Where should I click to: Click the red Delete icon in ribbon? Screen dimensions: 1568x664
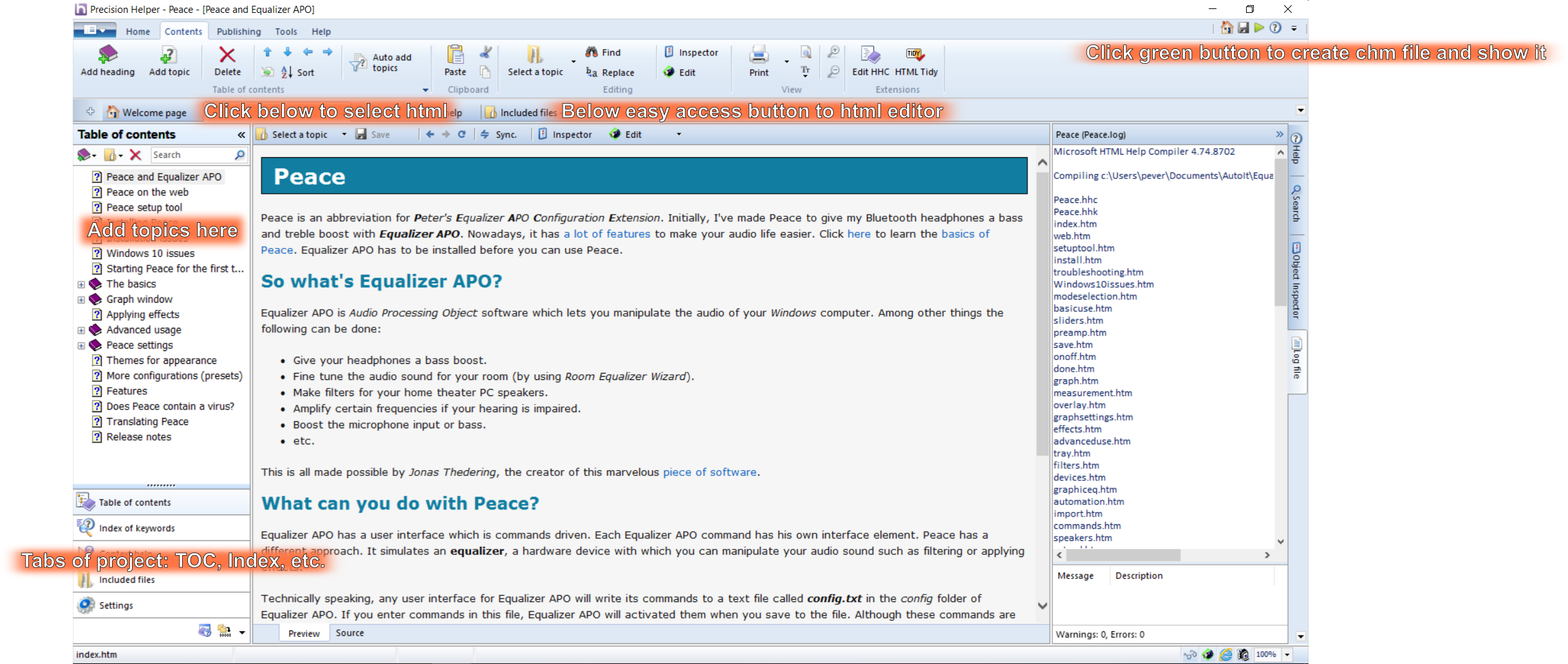point(227,55)
